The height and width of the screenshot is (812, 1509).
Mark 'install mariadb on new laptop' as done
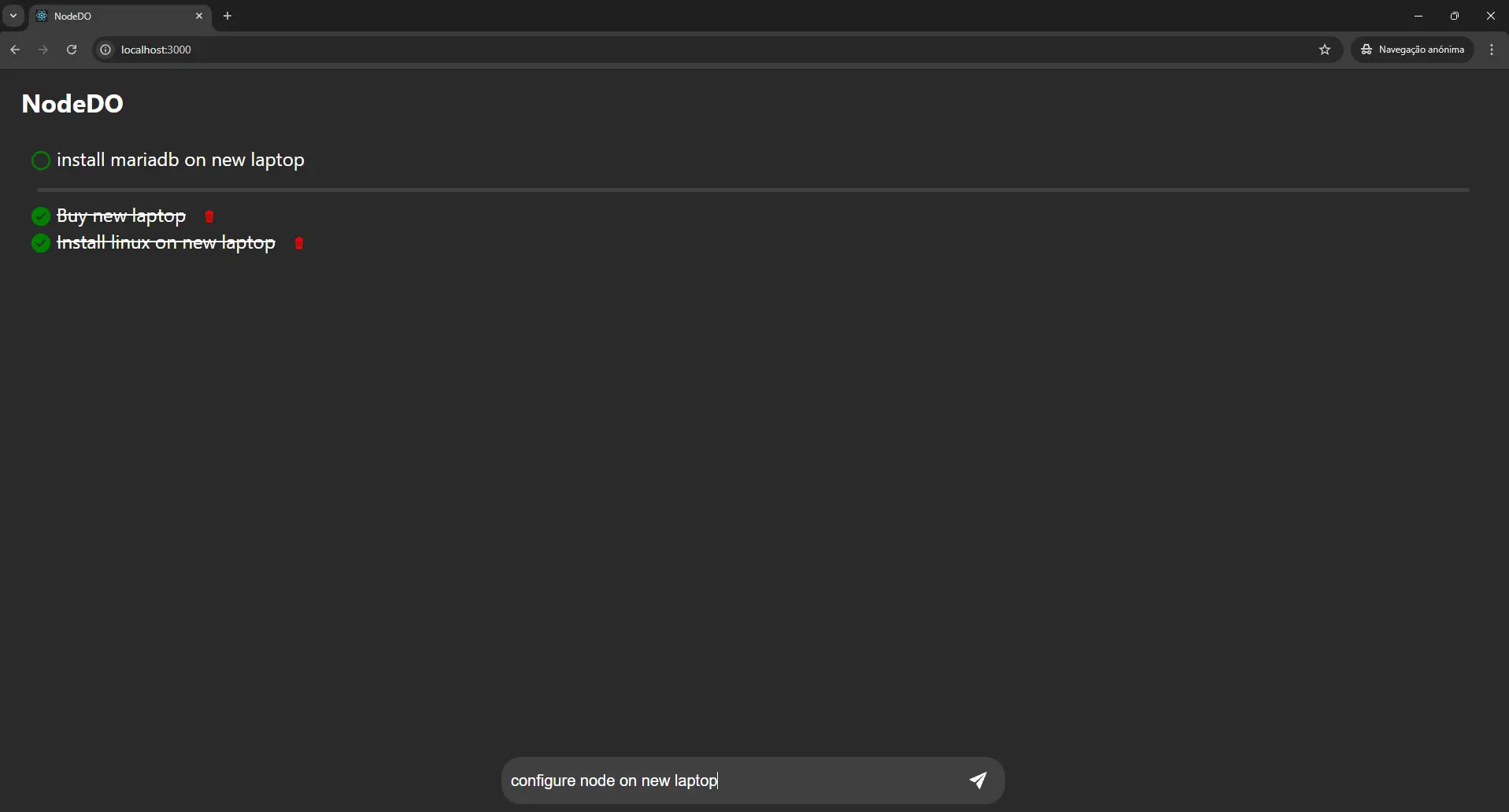pyautogui.click(x=41, y=161)
